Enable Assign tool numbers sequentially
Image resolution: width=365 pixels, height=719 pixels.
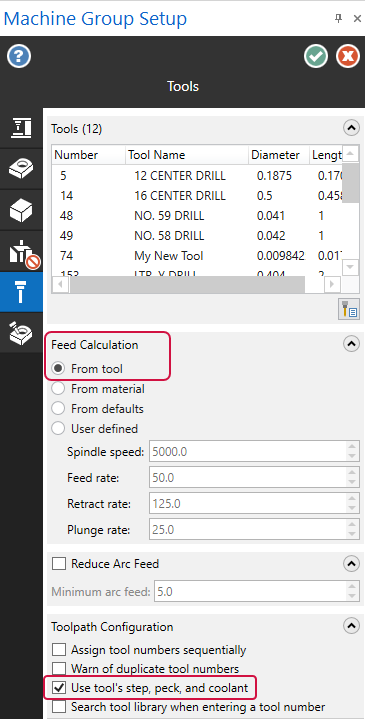59,650
